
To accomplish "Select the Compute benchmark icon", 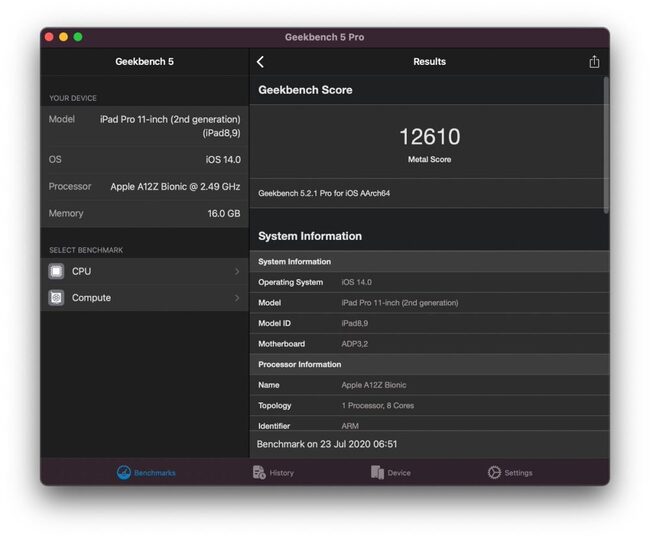I will (x=56, y=298).
